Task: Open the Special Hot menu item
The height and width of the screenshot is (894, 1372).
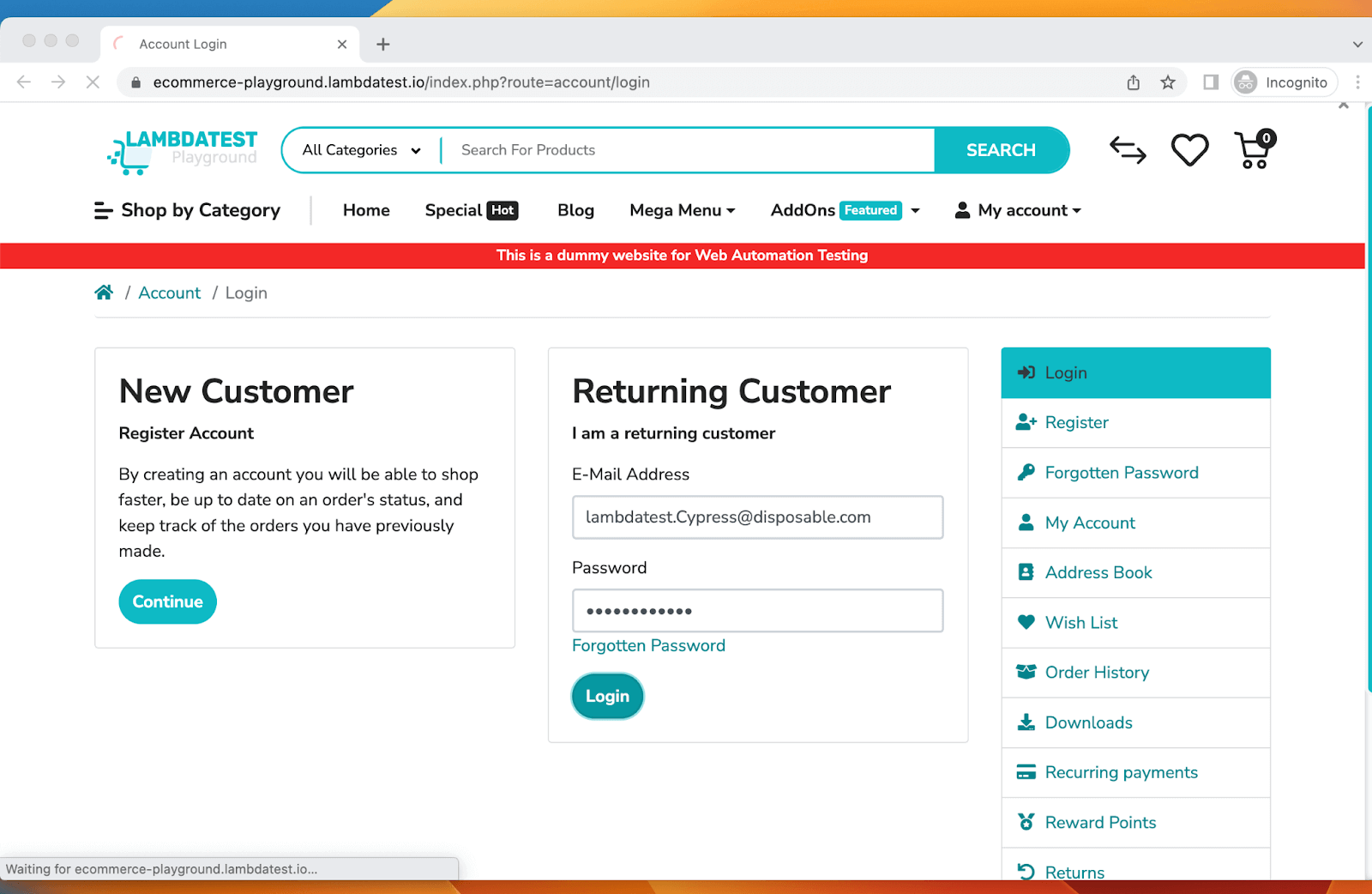Action: tap(472, 210)
